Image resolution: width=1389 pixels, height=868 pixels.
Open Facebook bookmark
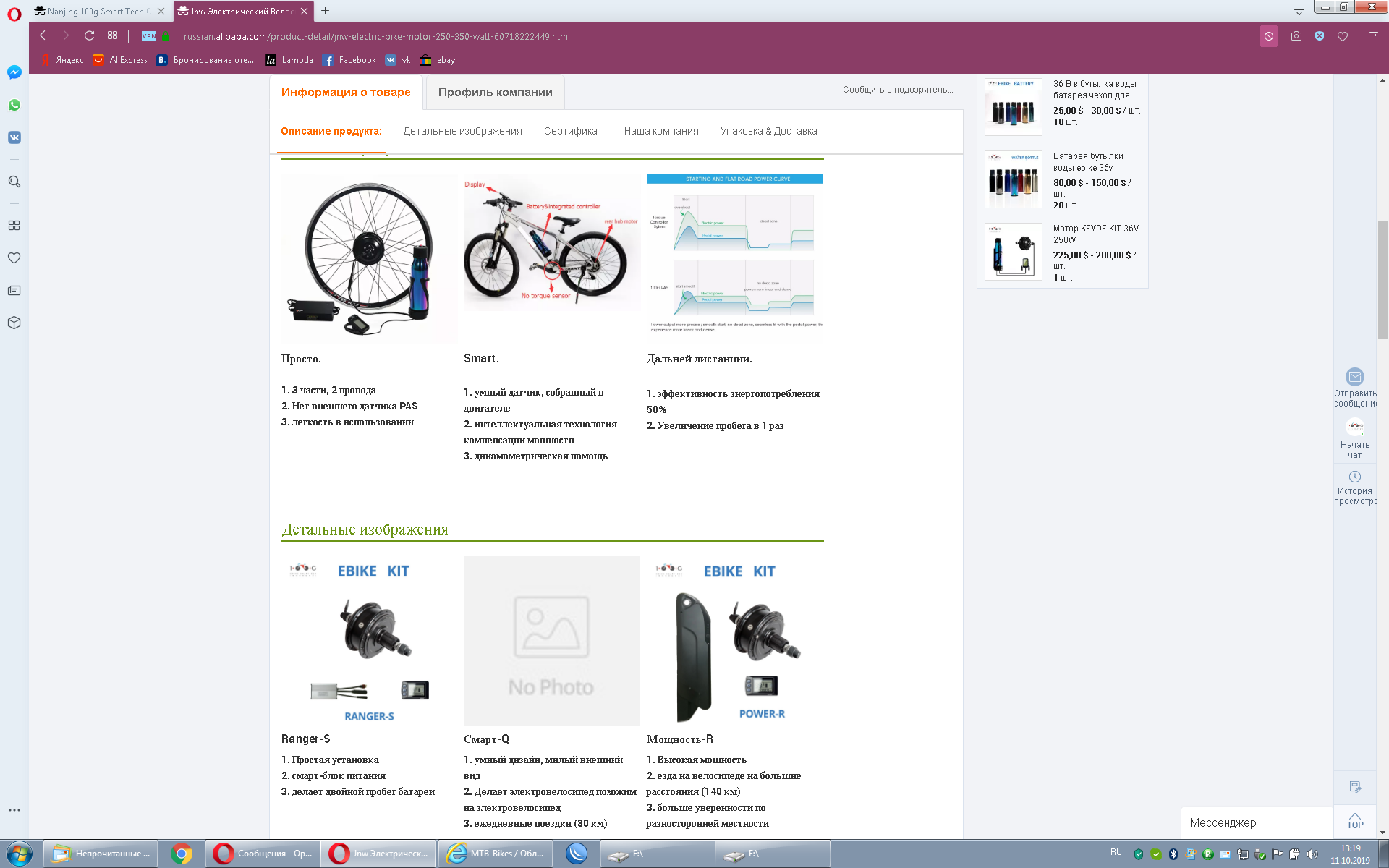click(349, 60)
